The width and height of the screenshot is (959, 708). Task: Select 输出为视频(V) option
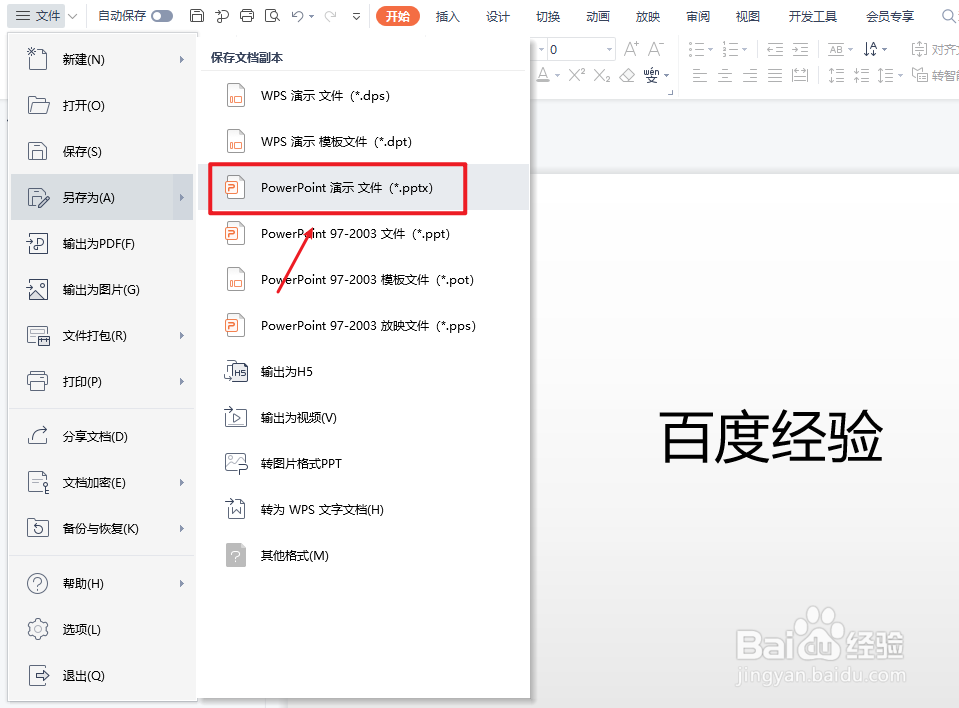tap(364, 418)
